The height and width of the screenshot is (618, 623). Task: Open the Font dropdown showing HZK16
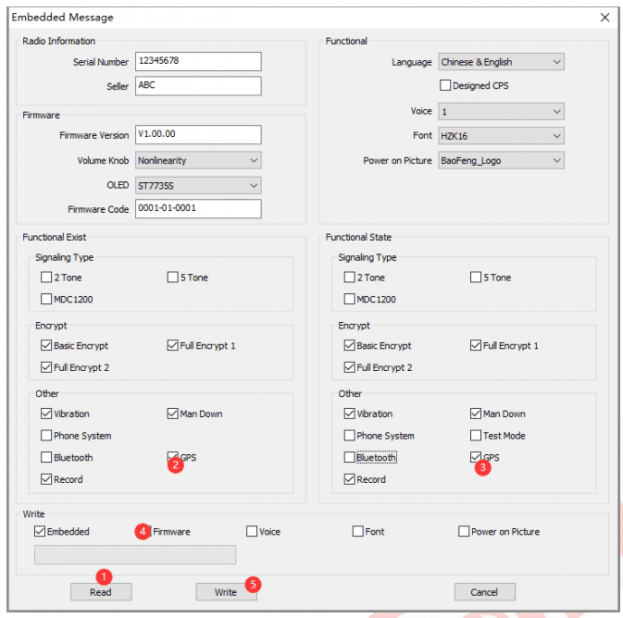pos(501,136)
